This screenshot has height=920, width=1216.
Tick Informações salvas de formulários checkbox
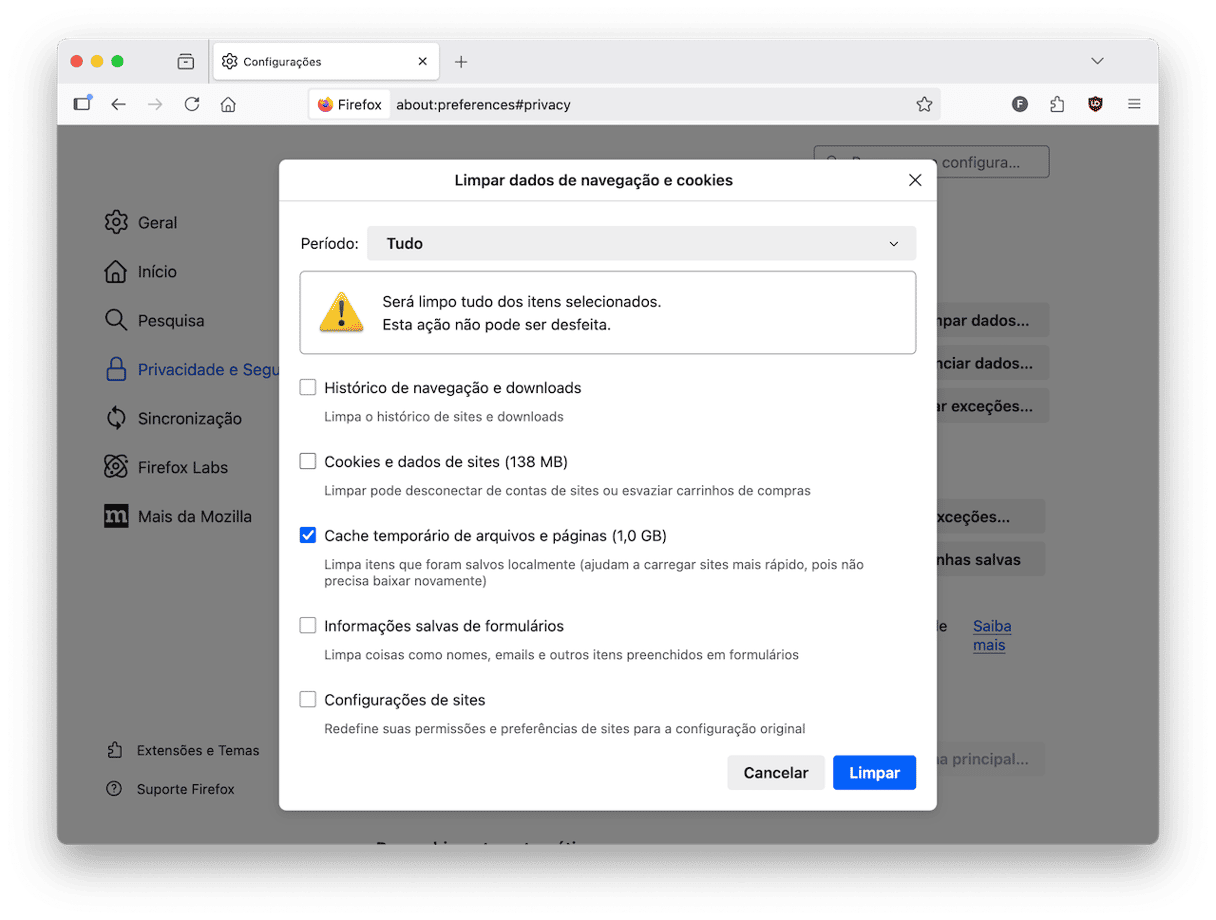(308, 626)
